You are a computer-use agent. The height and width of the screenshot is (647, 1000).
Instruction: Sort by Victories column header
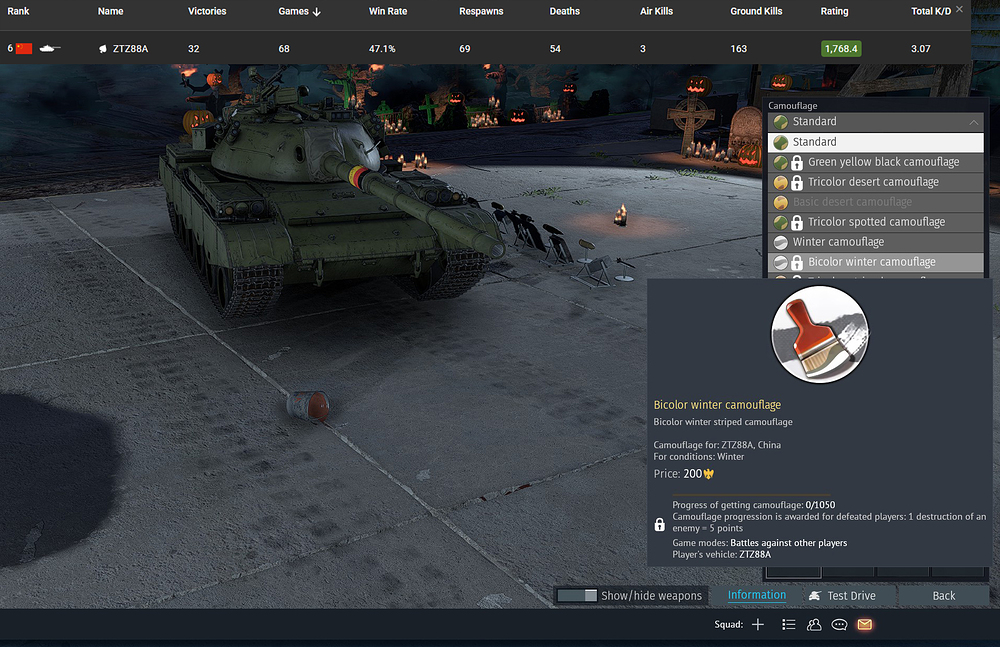tap(207, 11)
